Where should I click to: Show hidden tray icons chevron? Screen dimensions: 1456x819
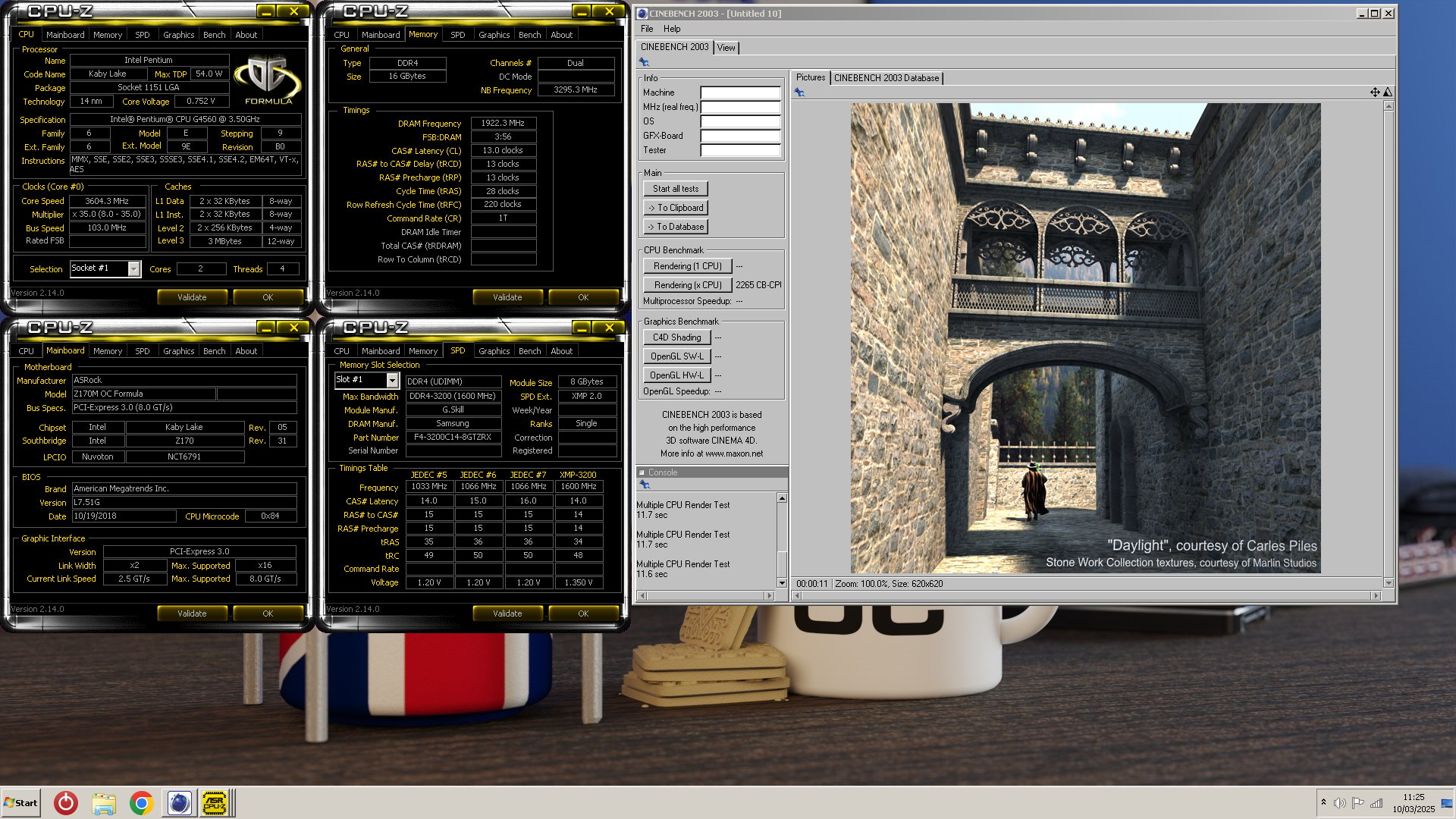(x=1323, y=802)
